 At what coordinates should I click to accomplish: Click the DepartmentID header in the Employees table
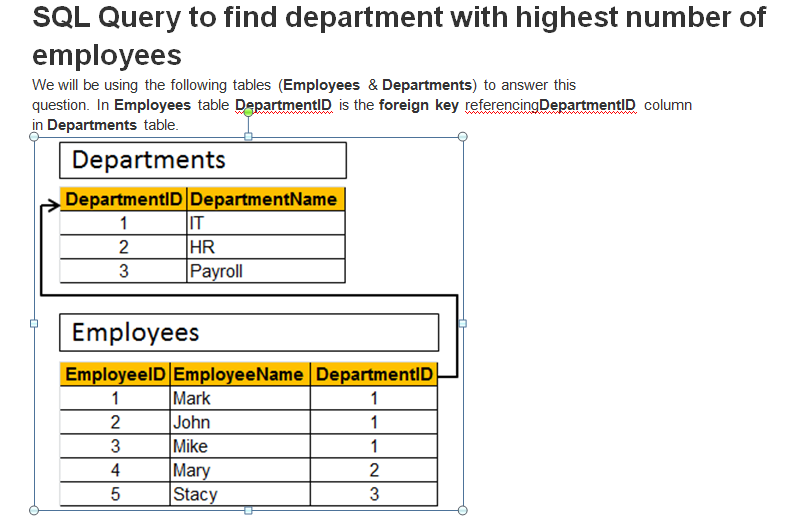tap(374, 374)
